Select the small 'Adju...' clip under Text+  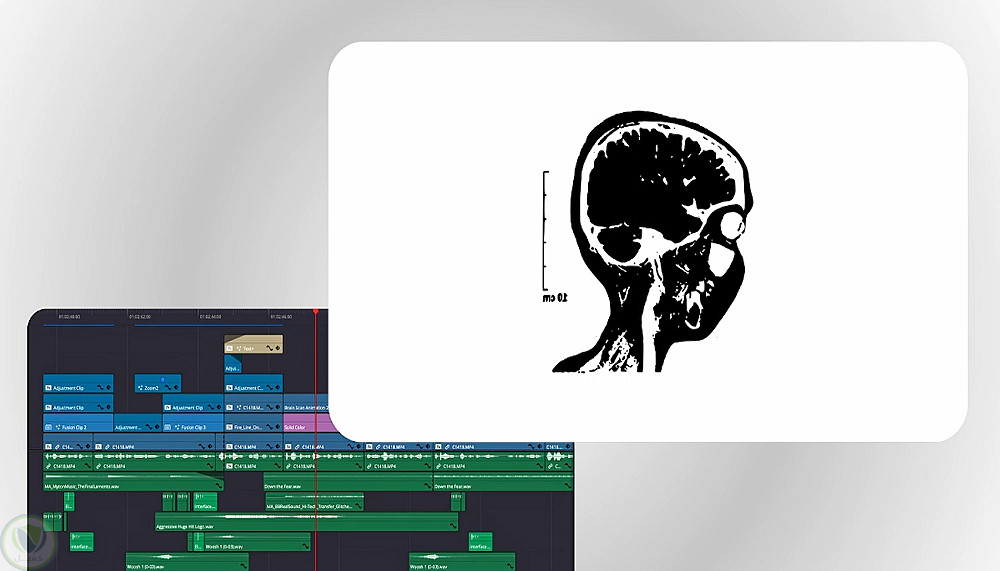click(x=233, y=364)
